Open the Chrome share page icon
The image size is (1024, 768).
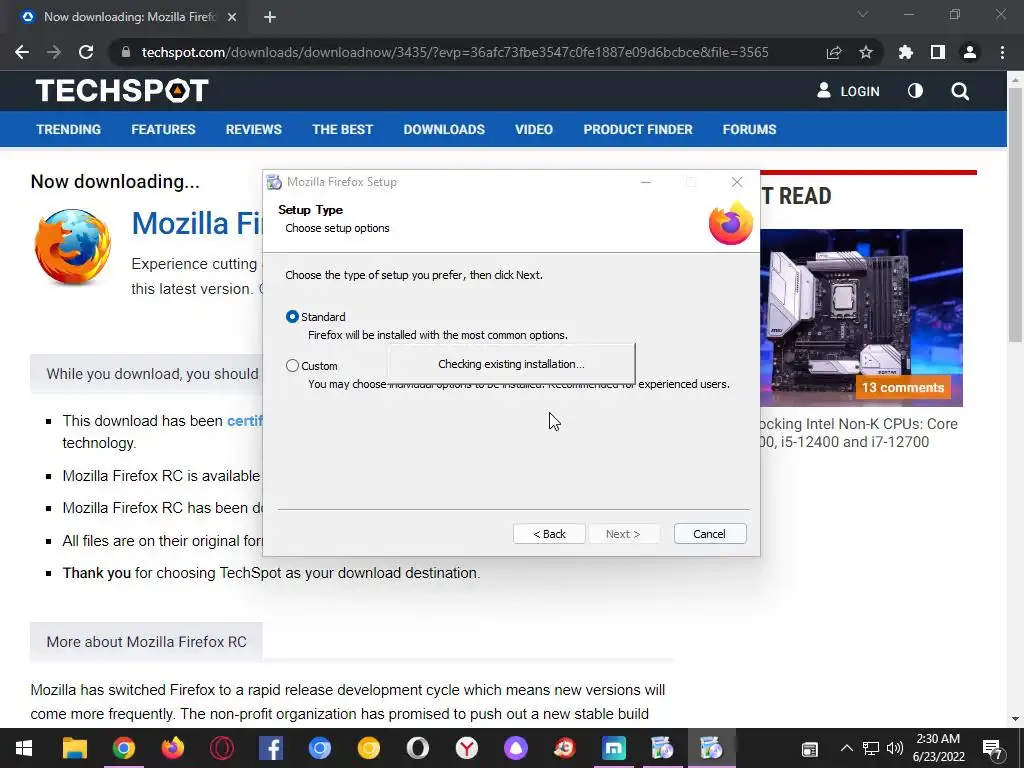coord(834,52)
